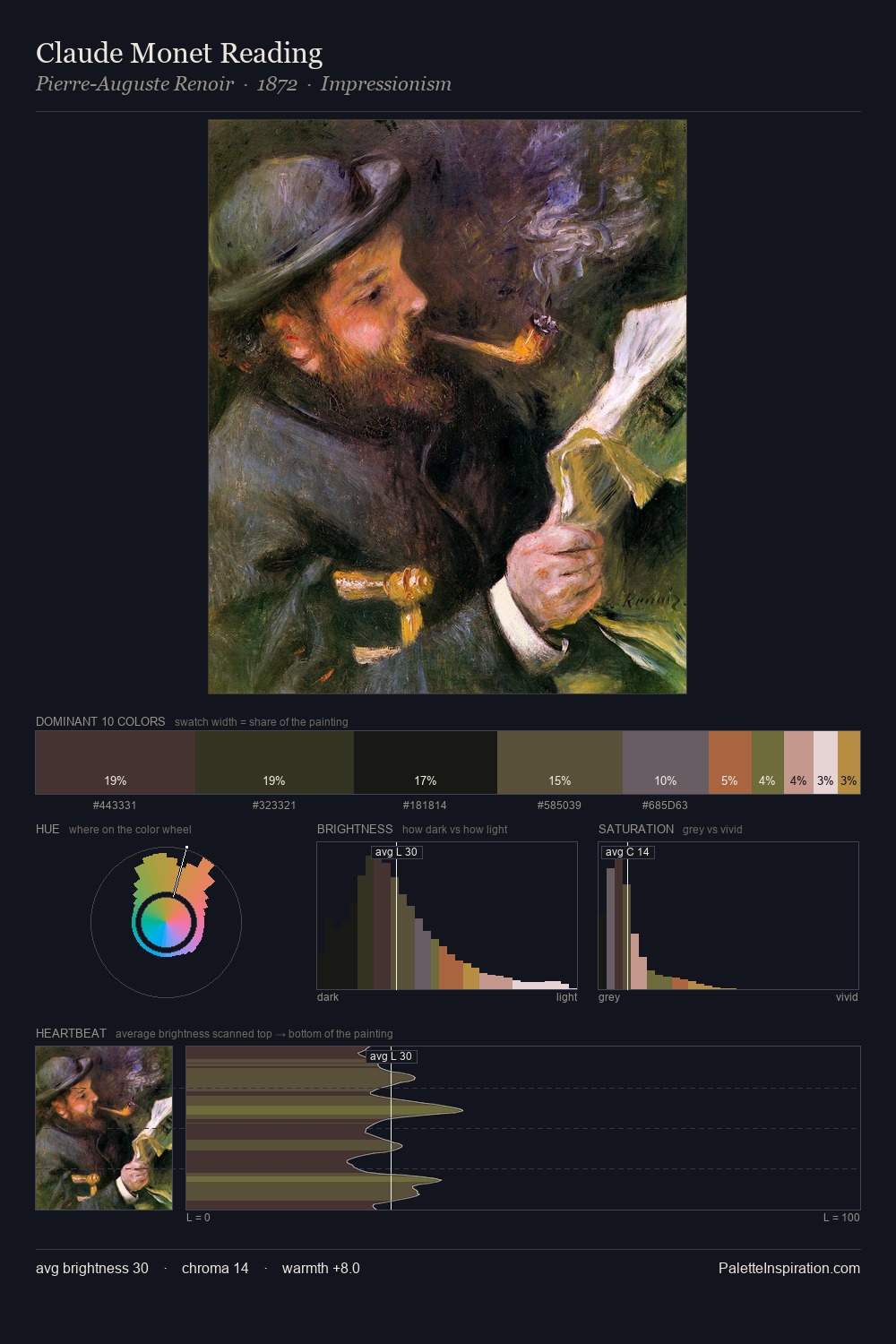This screenshot has width=896, height=1344.
Task: Click the 'HEARTBEAT' section heading
Action: 71,1033
